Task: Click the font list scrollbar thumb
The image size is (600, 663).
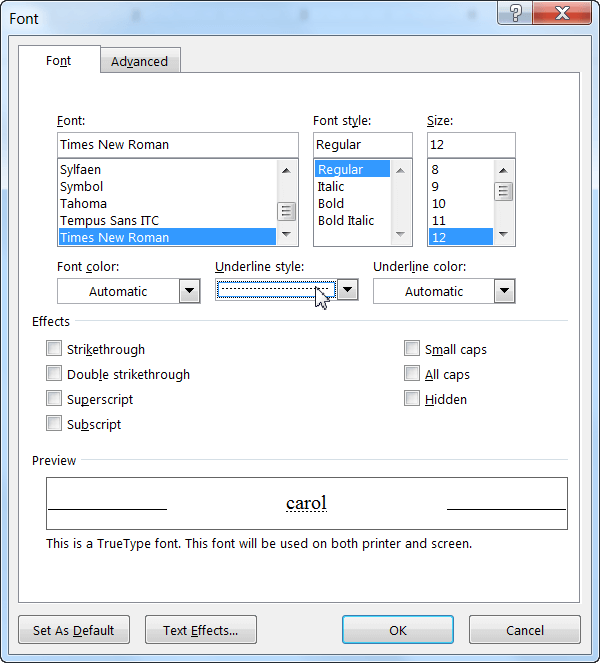Action: 286,211
